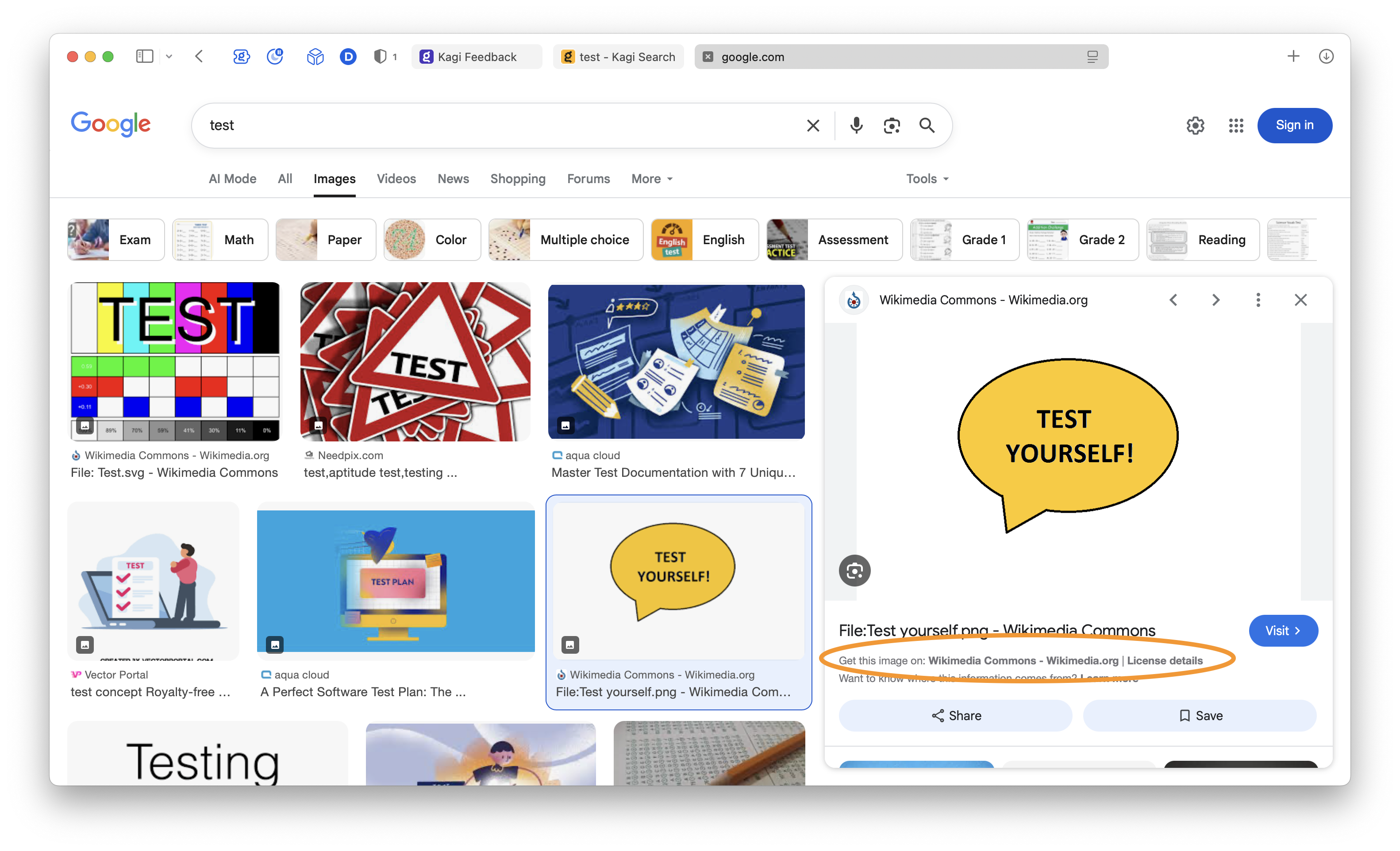
Task: Expand the More search categories dropdown
Action: pos(652,179)
